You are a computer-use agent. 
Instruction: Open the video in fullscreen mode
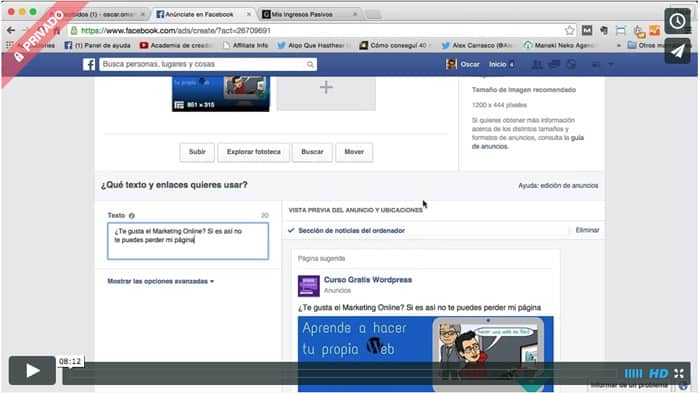click(679, 373)
